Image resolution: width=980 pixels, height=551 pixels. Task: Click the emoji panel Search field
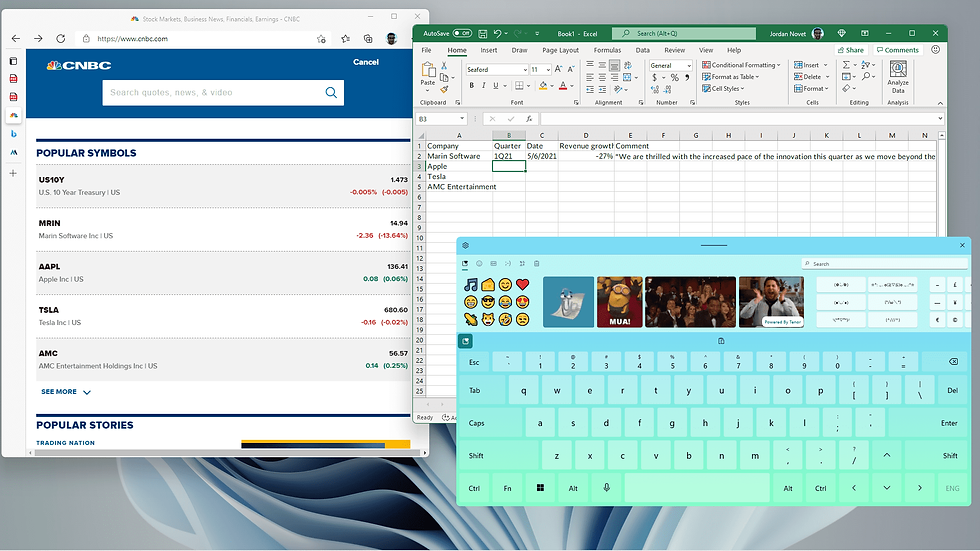(884, 264)
